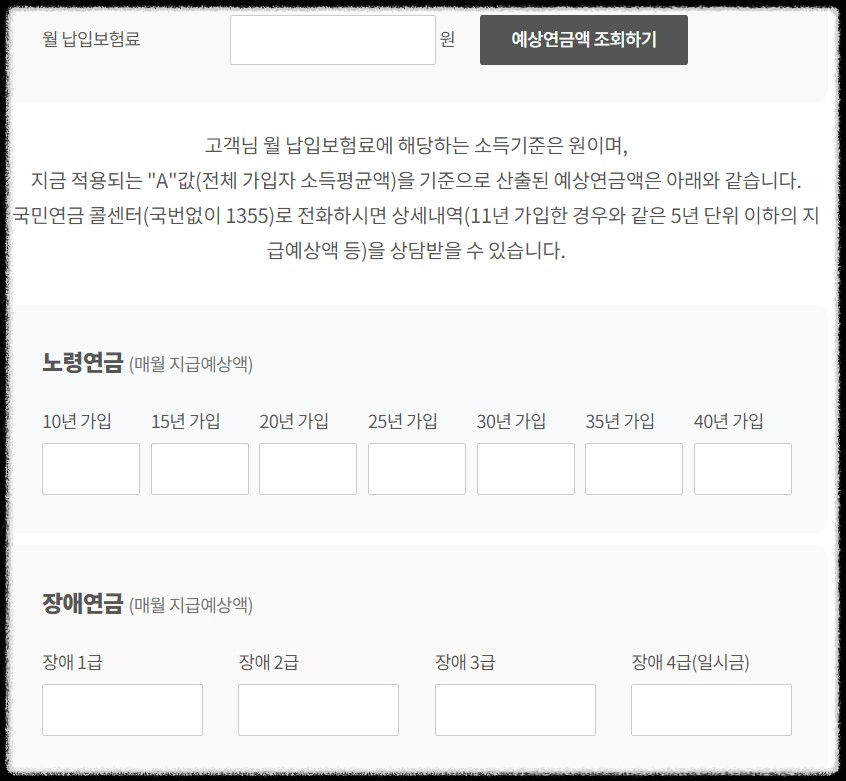Click the 노령연금 section heading
Viewport: 846px width, 781px height.
pyautogui.click(x=83, y=362)
